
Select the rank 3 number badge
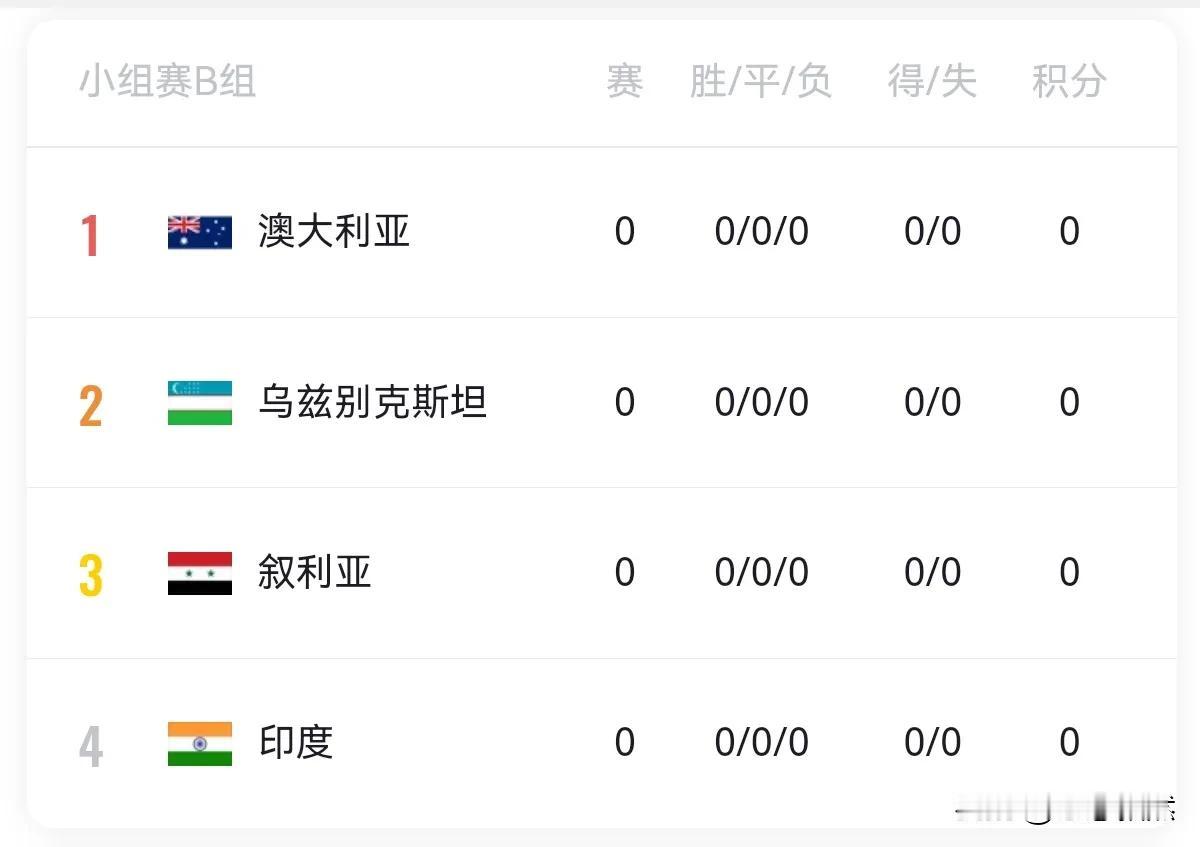coord(91,576)
